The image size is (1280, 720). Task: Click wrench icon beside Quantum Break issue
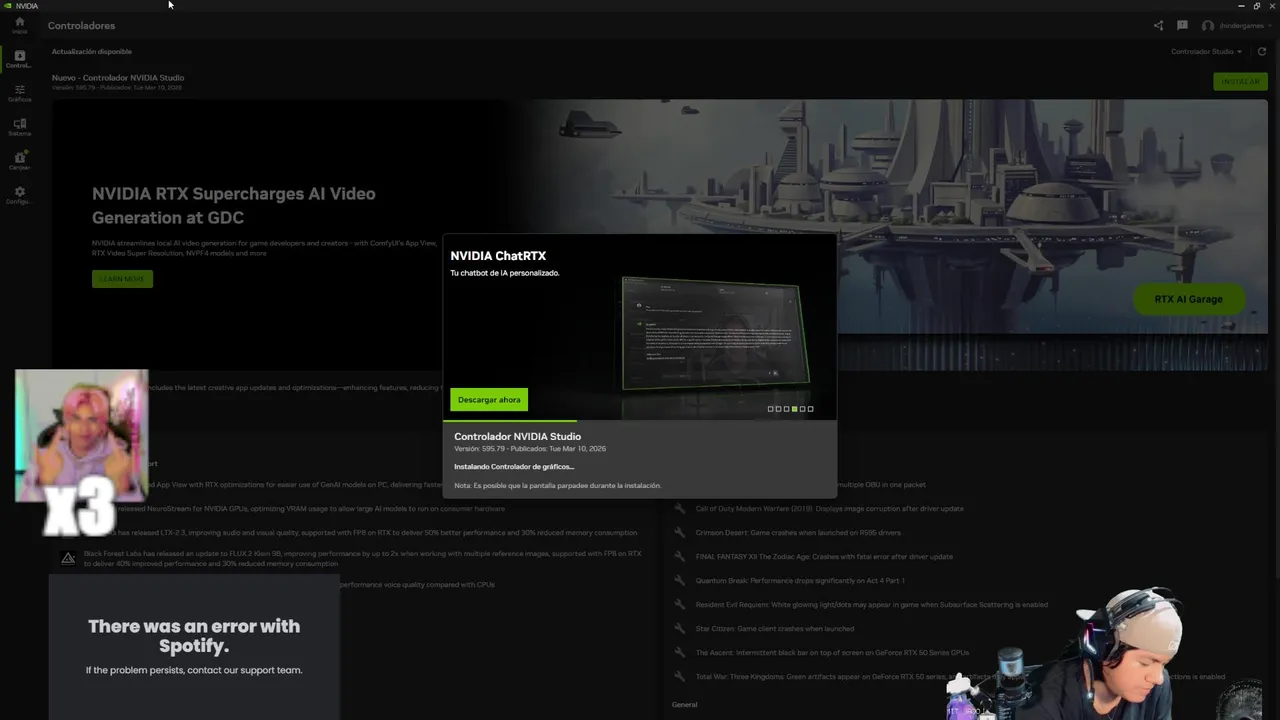(680, 580)
